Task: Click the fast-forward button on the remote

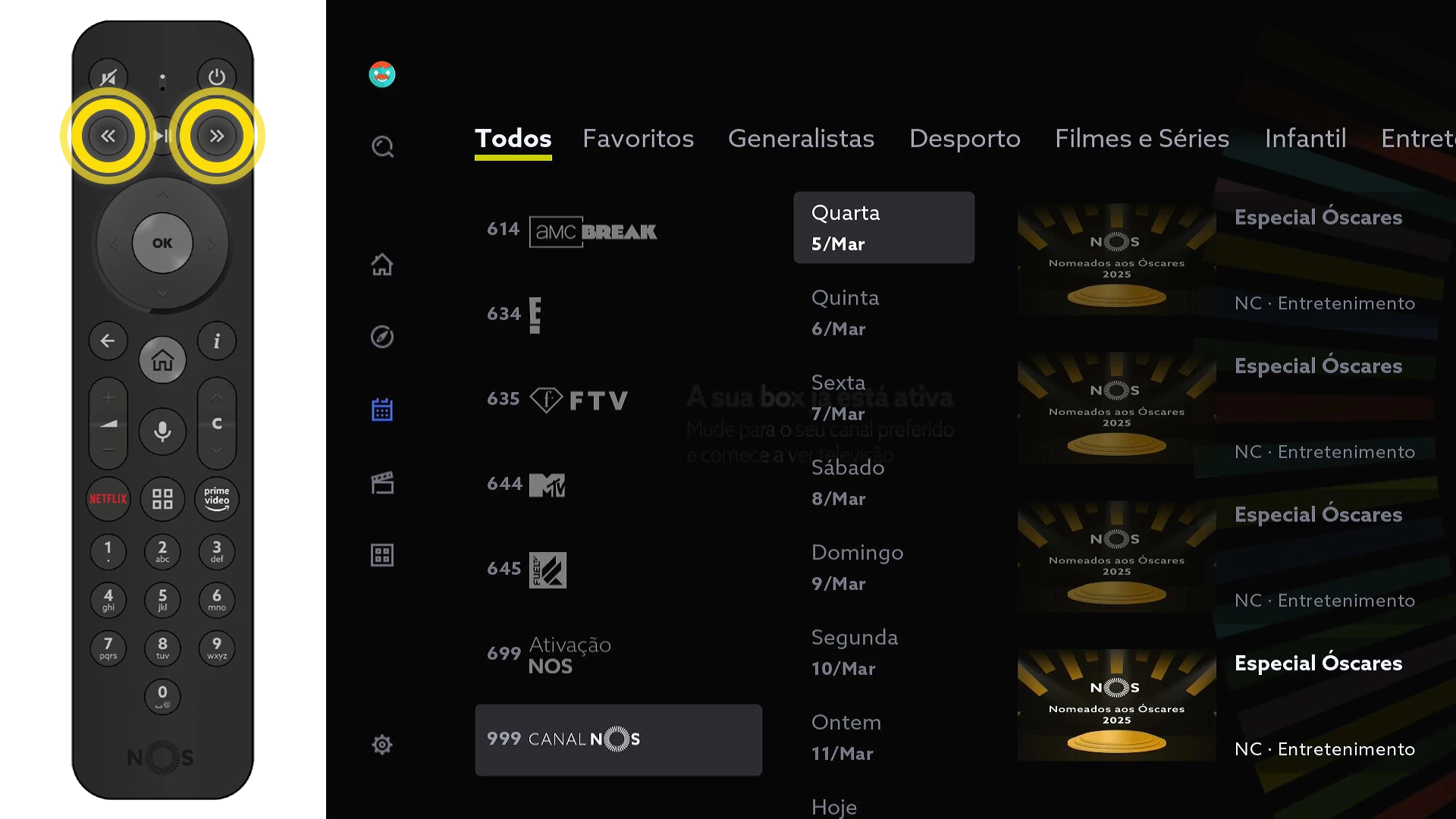Action: (x=217, y=136)
